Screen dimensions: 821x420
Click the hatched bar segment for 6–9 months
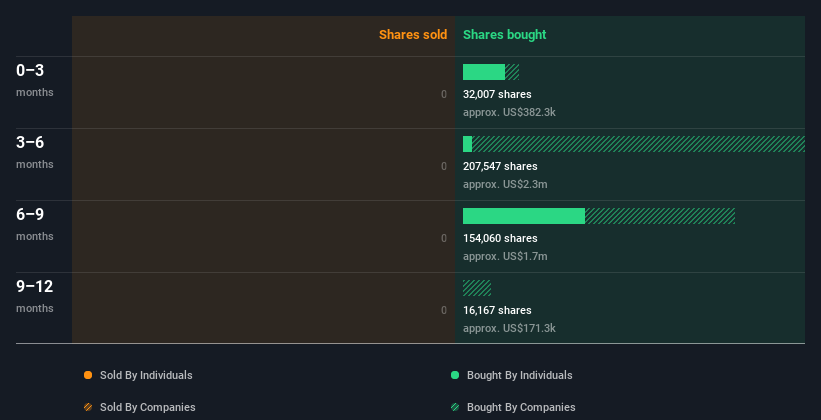tap(660, 216)
